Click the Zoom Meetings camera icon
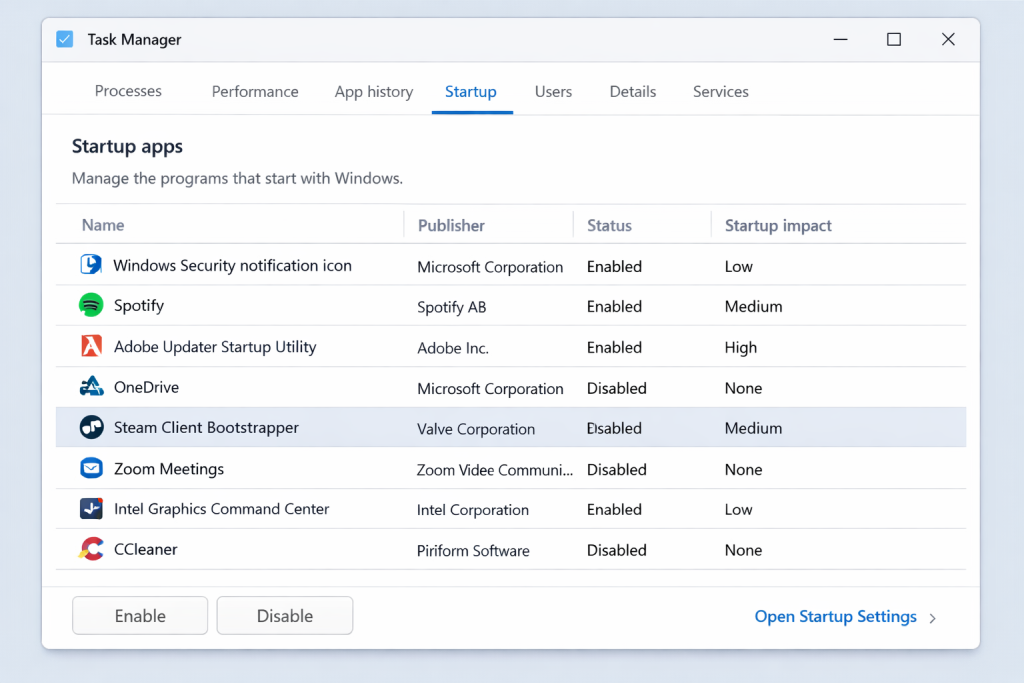This screenshot has height=683, width=1024. [92, 468]
